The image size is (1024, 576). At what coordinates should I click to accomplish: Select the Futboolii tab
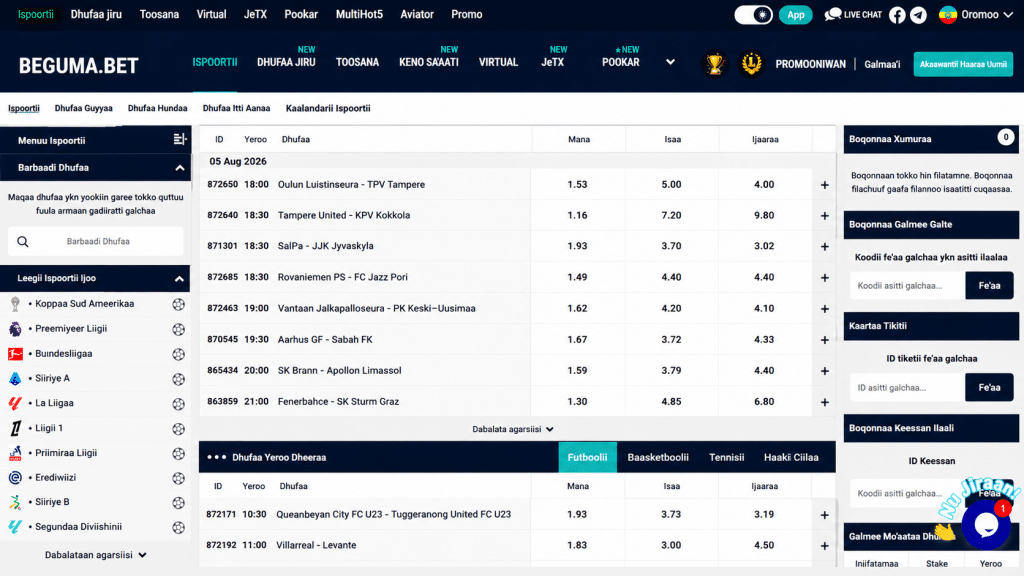coord(587,457)
